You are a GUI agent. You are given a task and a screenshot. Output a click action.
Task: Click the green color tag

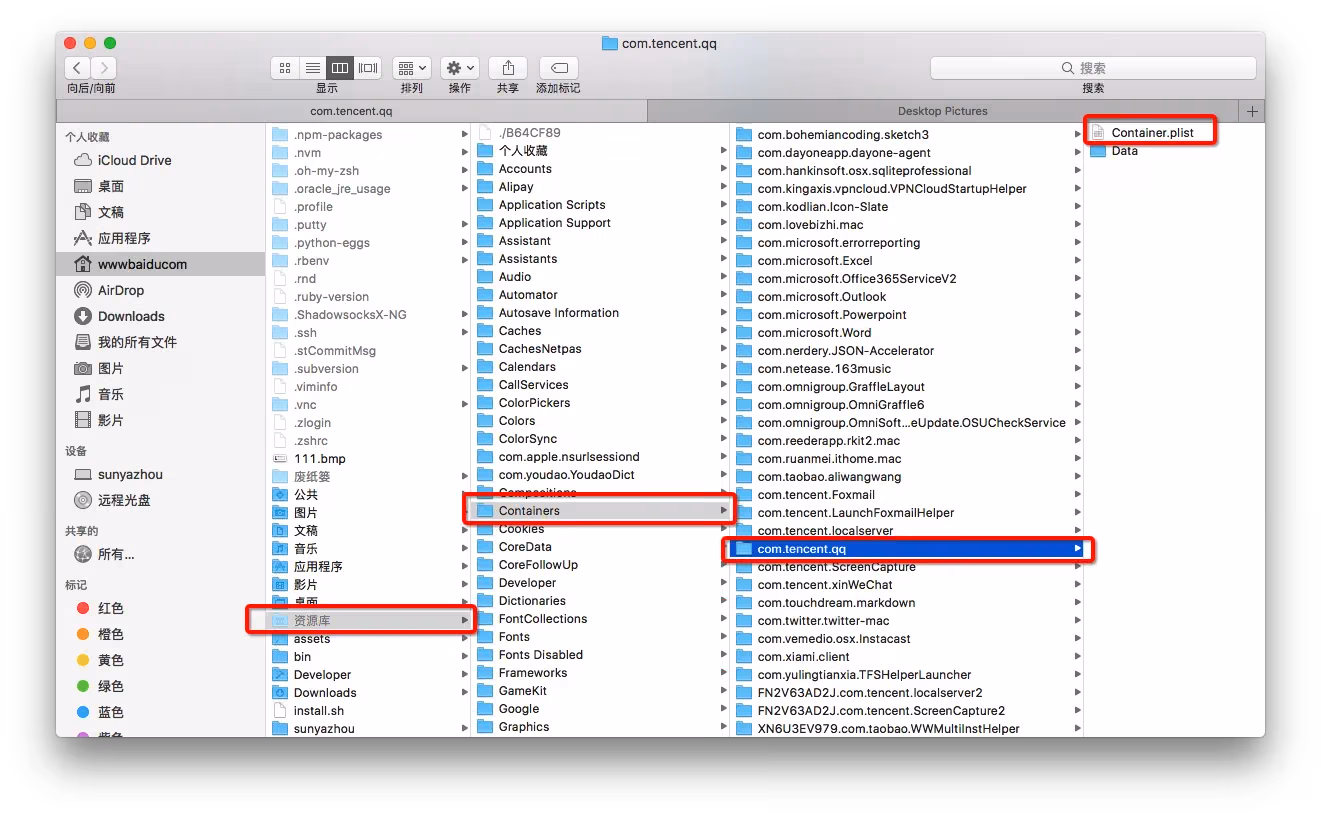pyautogui.click(x=110, y=686)
